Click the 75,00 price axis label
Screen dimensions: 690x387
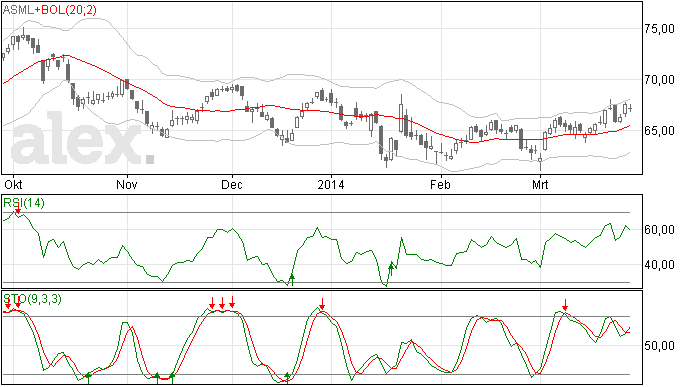(x=659, y=29)
